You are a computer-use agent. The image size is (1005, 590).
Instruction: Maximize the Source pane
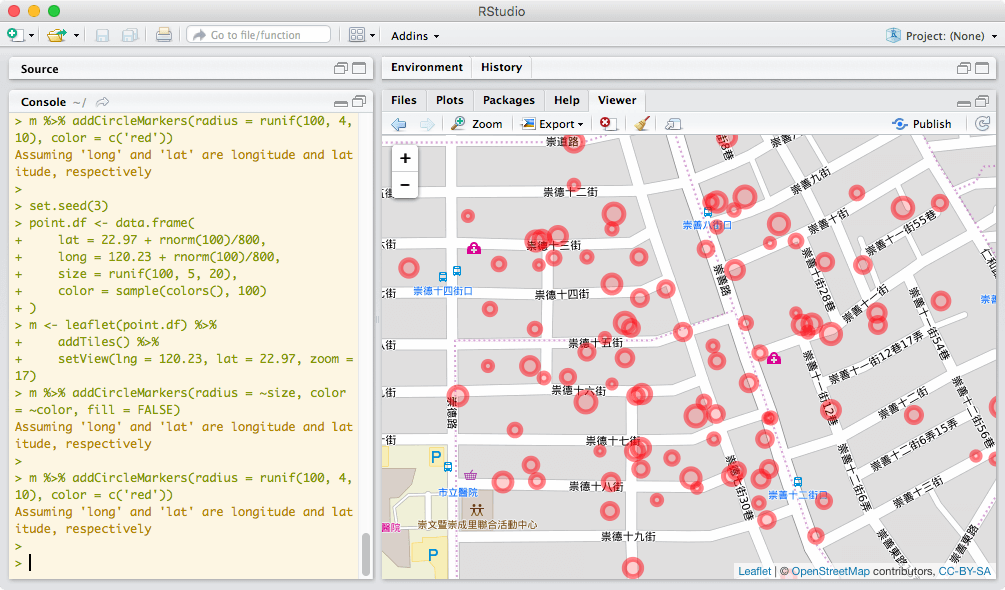coord(359,69)
